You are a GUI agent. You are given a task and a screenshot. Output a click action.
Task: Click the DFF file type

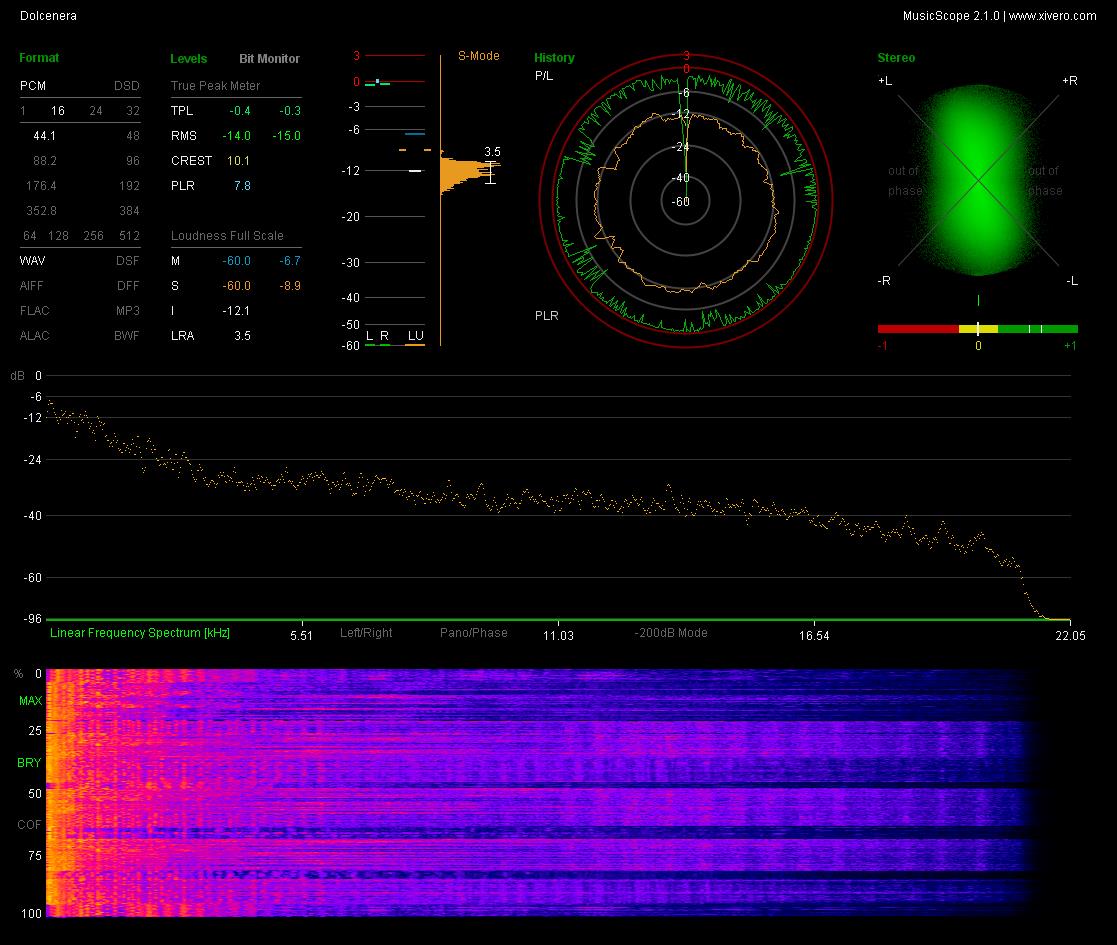pos(128,286)
